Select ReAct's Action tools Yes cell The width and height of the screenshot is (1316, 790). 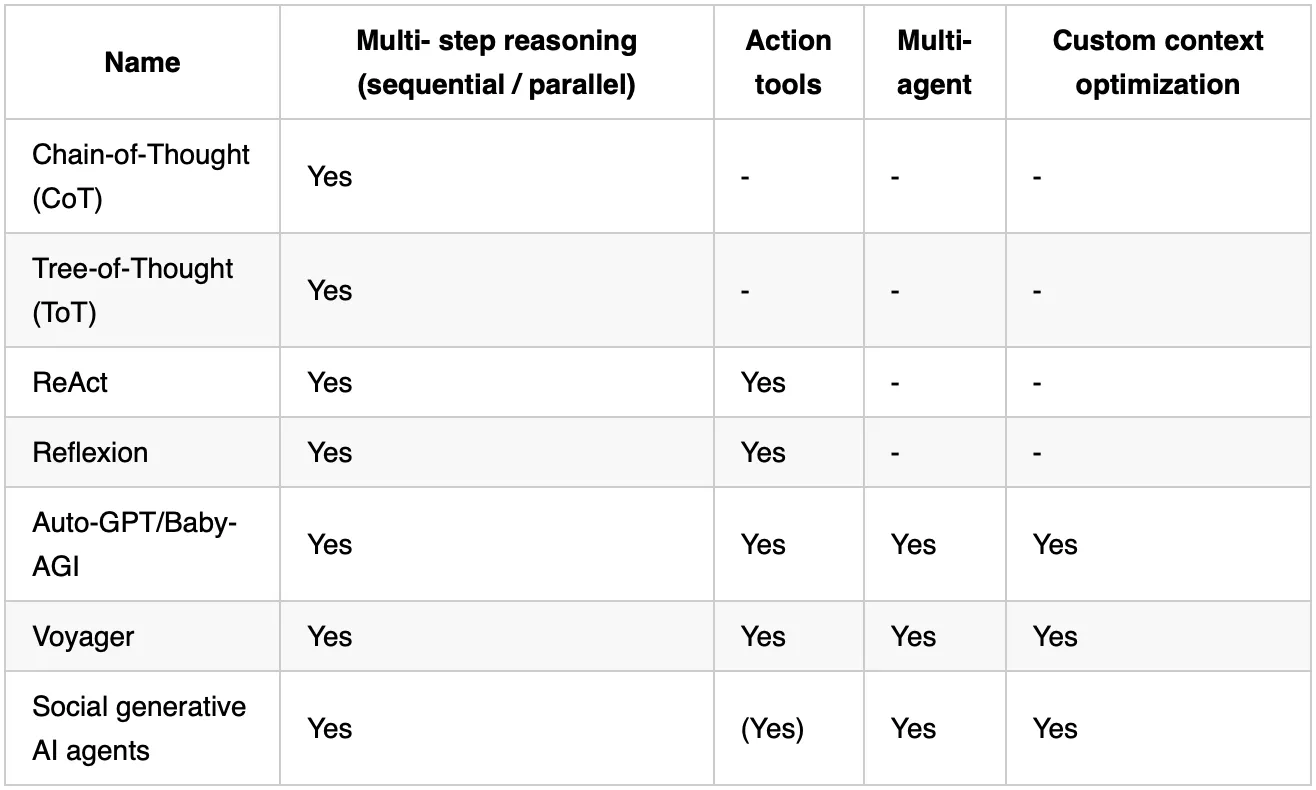[763, 382]
